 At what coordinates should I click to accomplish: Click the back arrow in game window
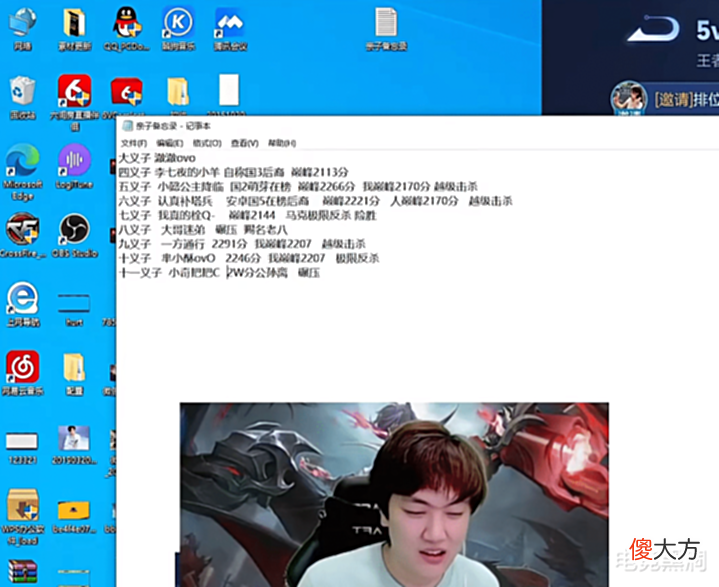click(x=653, y=30)
